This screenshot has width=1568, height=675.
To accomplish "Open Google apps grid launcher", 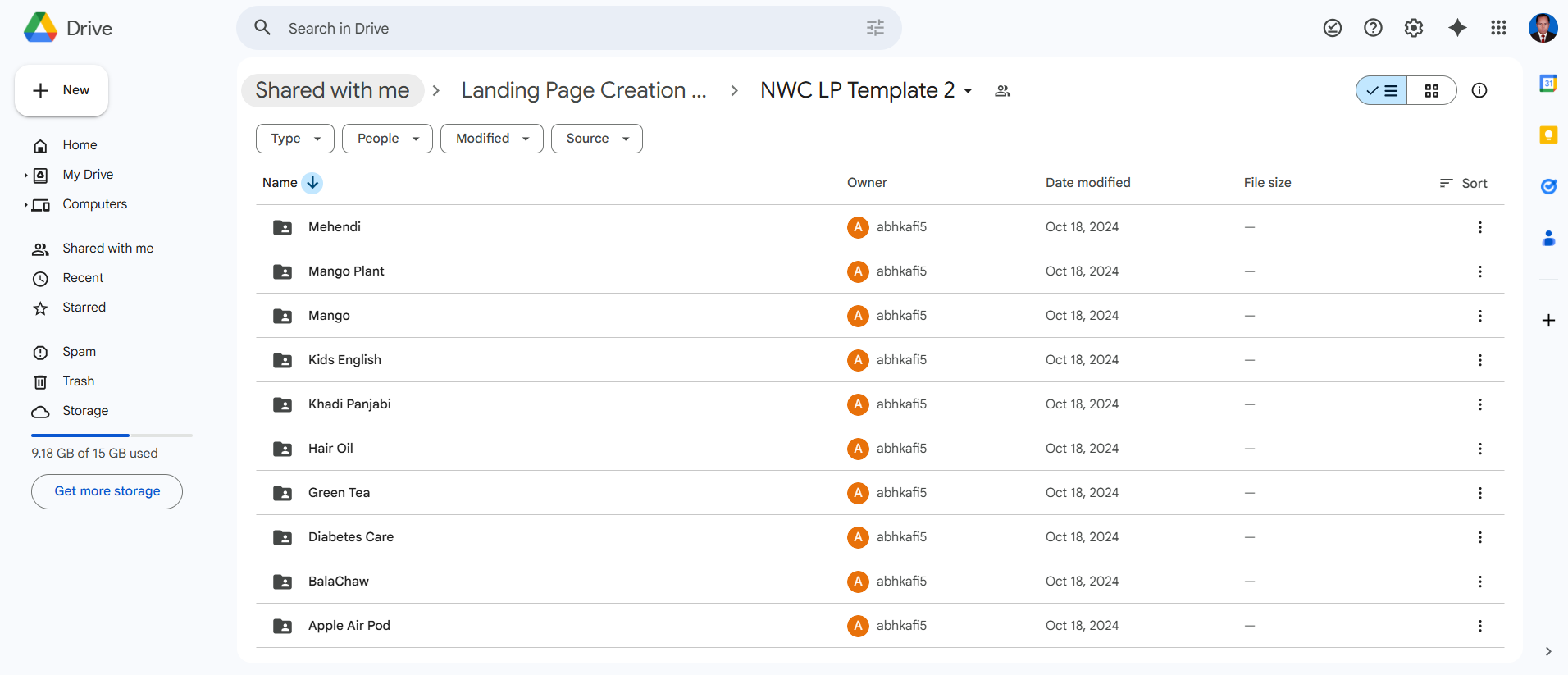I will (x=1498, y=28).
